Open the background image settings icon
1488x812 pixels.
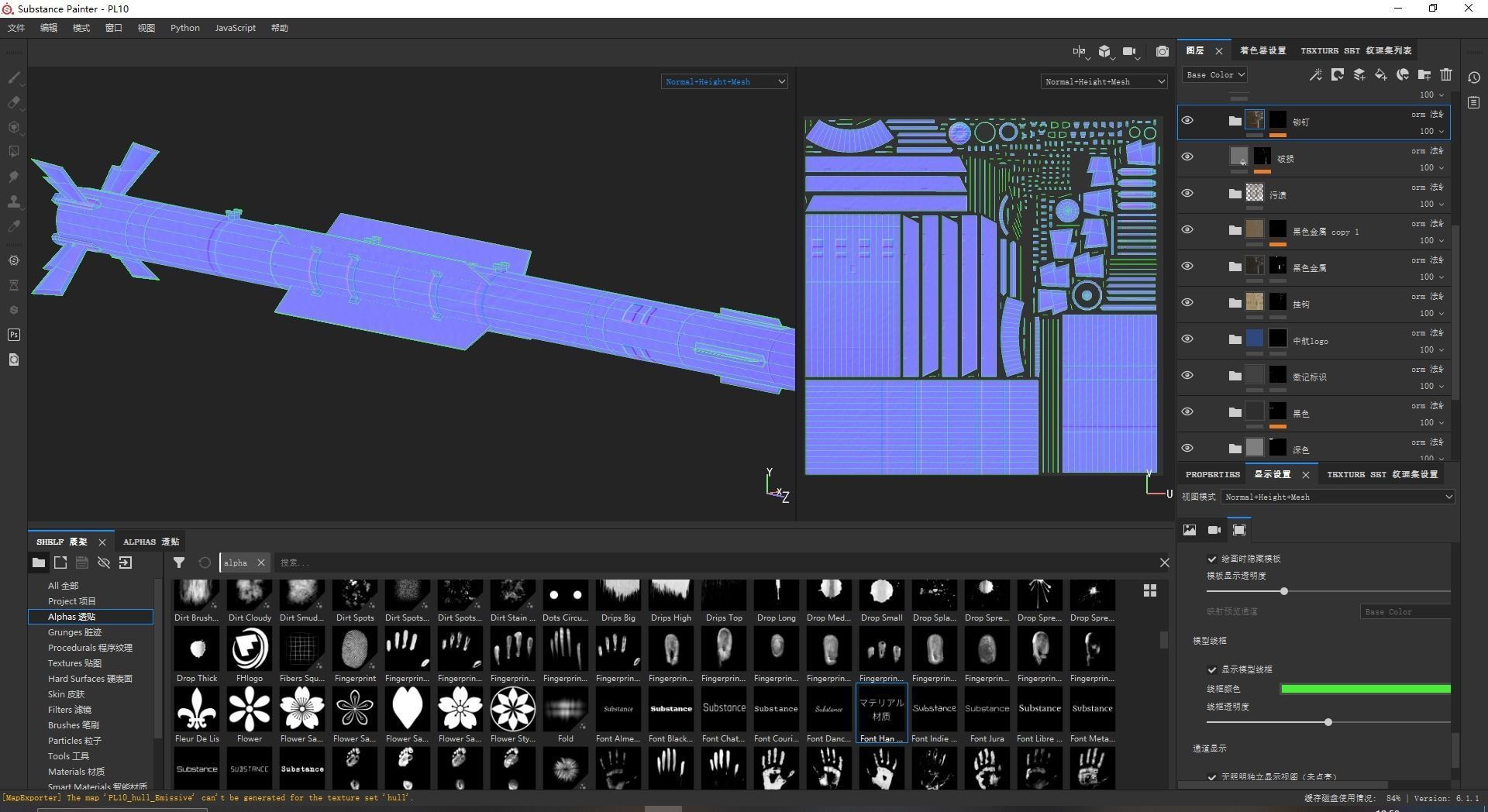point(1190,530)
